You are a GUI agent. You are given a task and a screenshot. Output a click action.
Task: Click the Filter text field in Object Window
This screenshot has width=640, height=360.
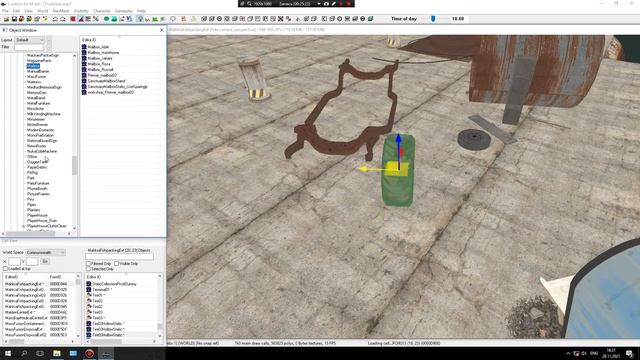coord(29,47)
